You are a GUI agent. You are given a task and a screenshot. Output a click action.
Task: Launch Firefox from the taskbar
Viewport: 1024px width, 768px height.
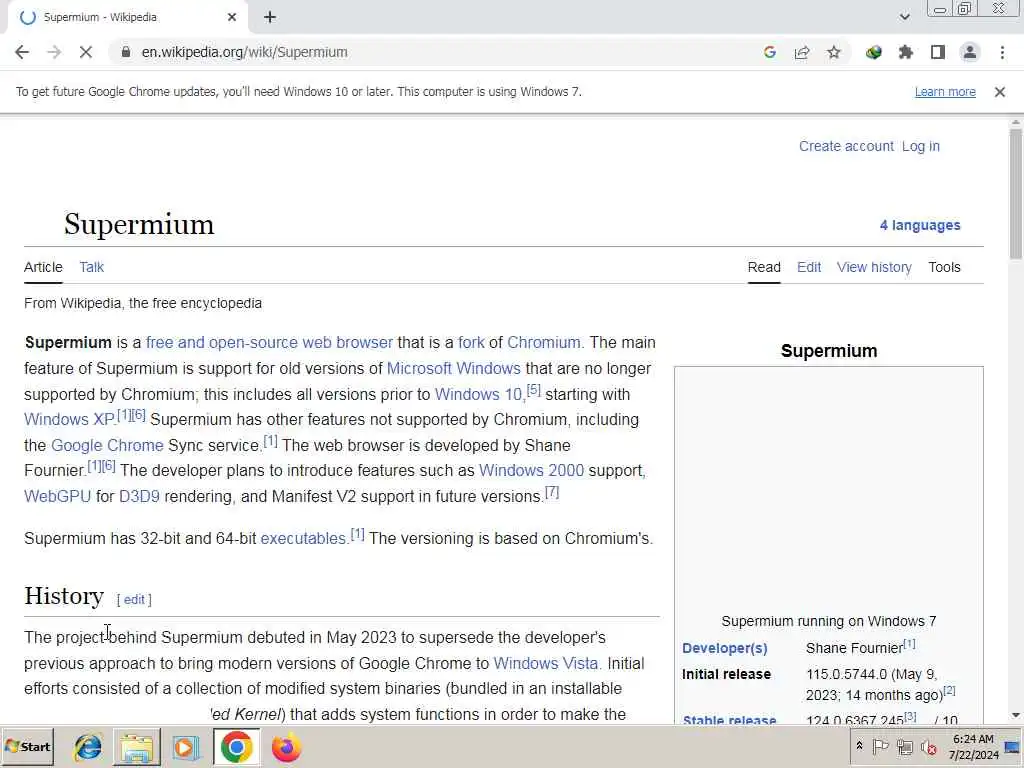[285, 747]
